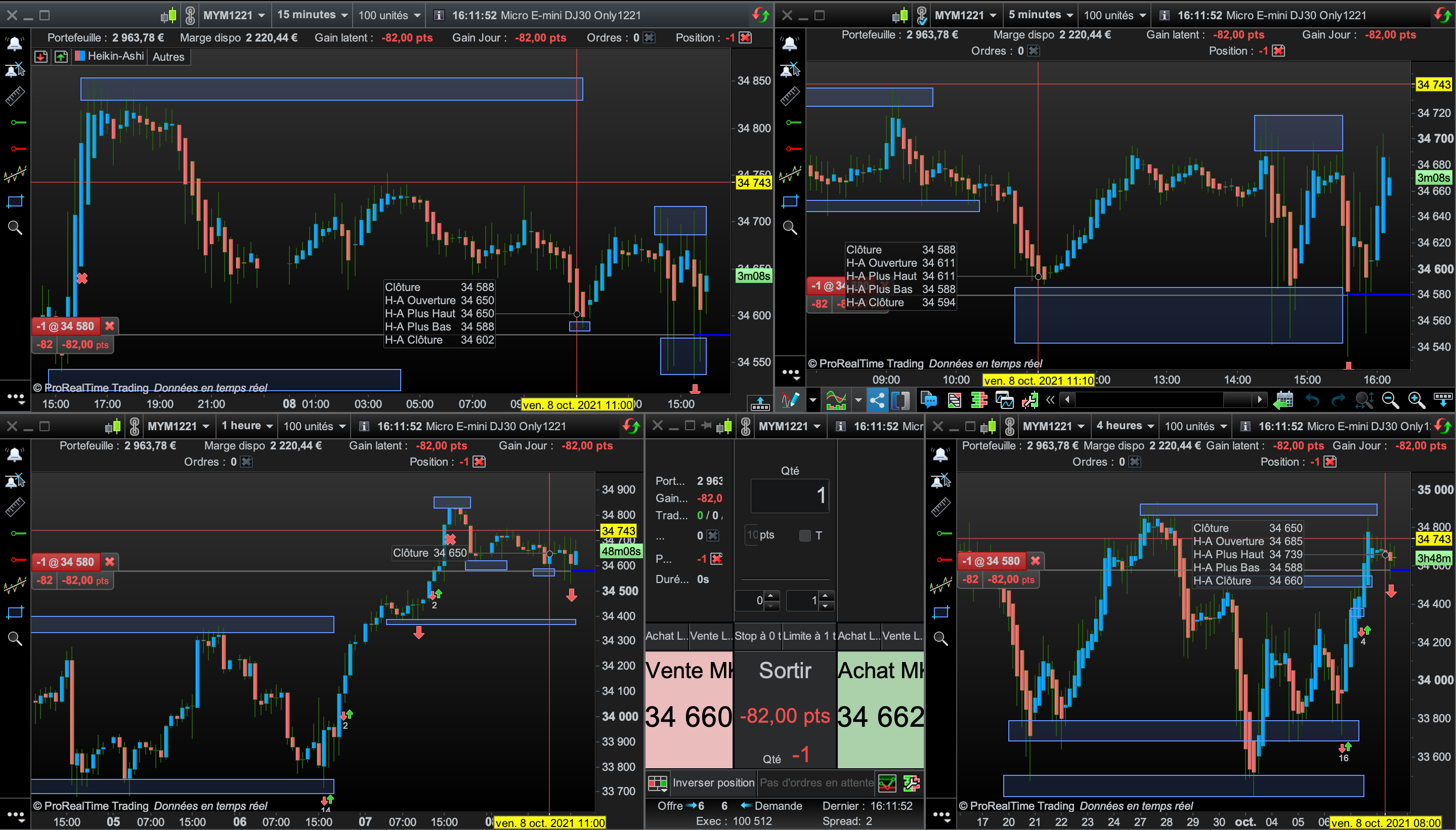Select the Heikin-Ashi tab
This screenshot has height=830, width=1456.
pyautogui.click(x=110, y=57)
